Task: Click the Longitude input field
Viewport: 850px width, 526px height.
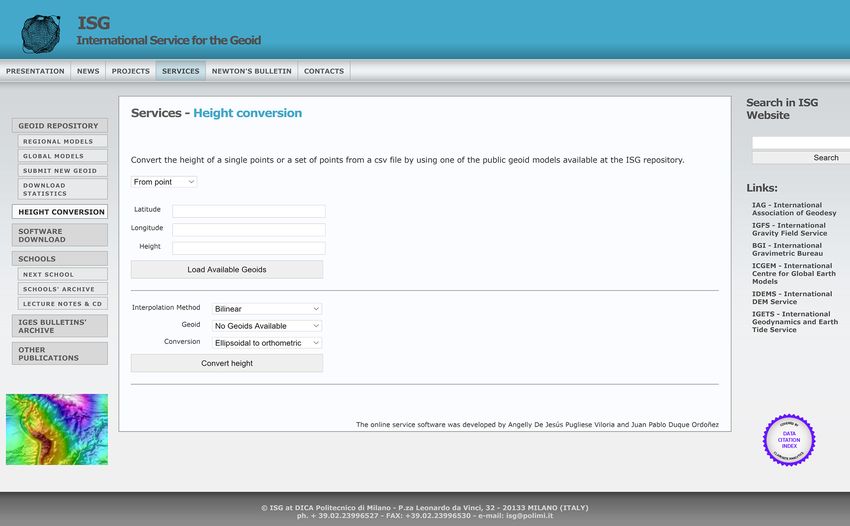Action: tap(249, 229)
